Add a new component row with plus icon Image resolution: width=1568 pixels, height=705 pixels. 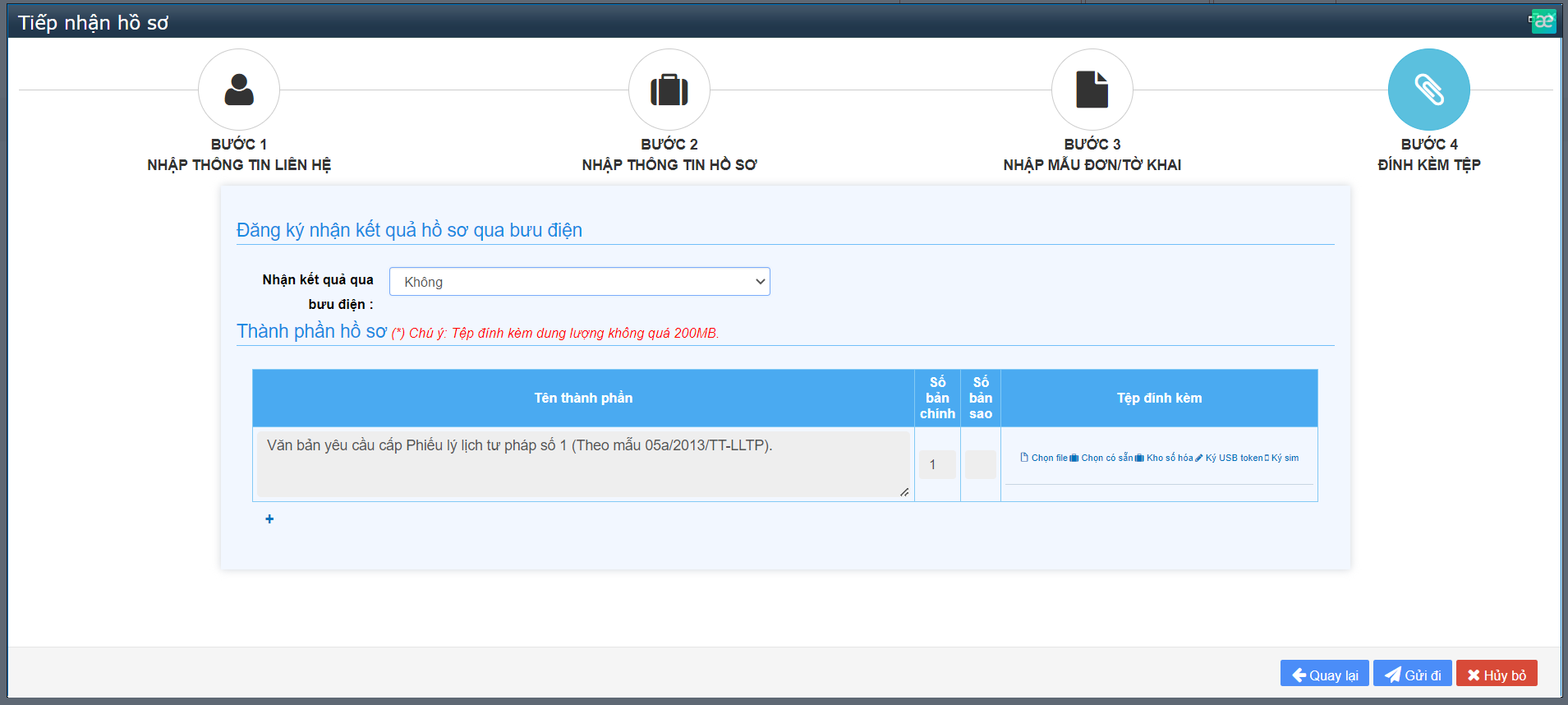tap(269, 519)
